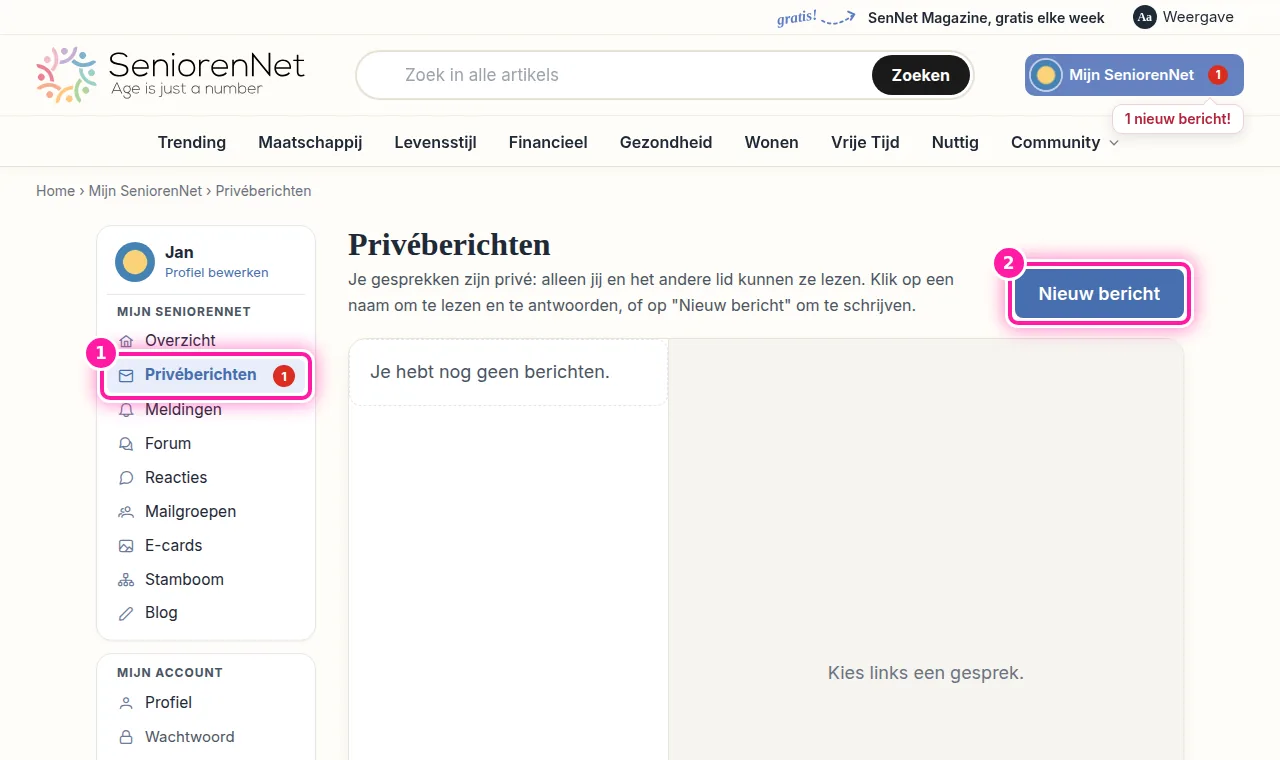Click the Reacties speech bubble icon
Viewport: 1280px width, 760px height.
click(x=126, y=477)
